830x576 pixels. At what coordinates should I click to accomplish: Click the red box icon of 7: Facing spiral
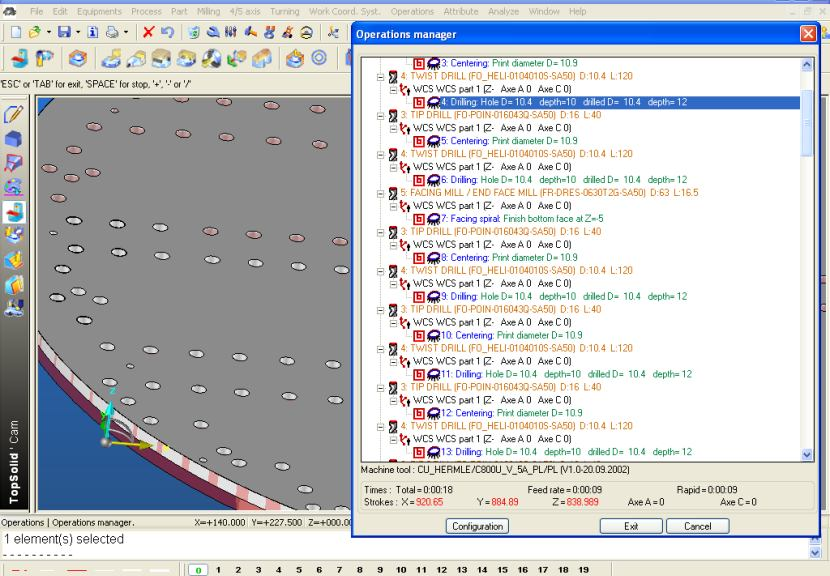[419, 219]
